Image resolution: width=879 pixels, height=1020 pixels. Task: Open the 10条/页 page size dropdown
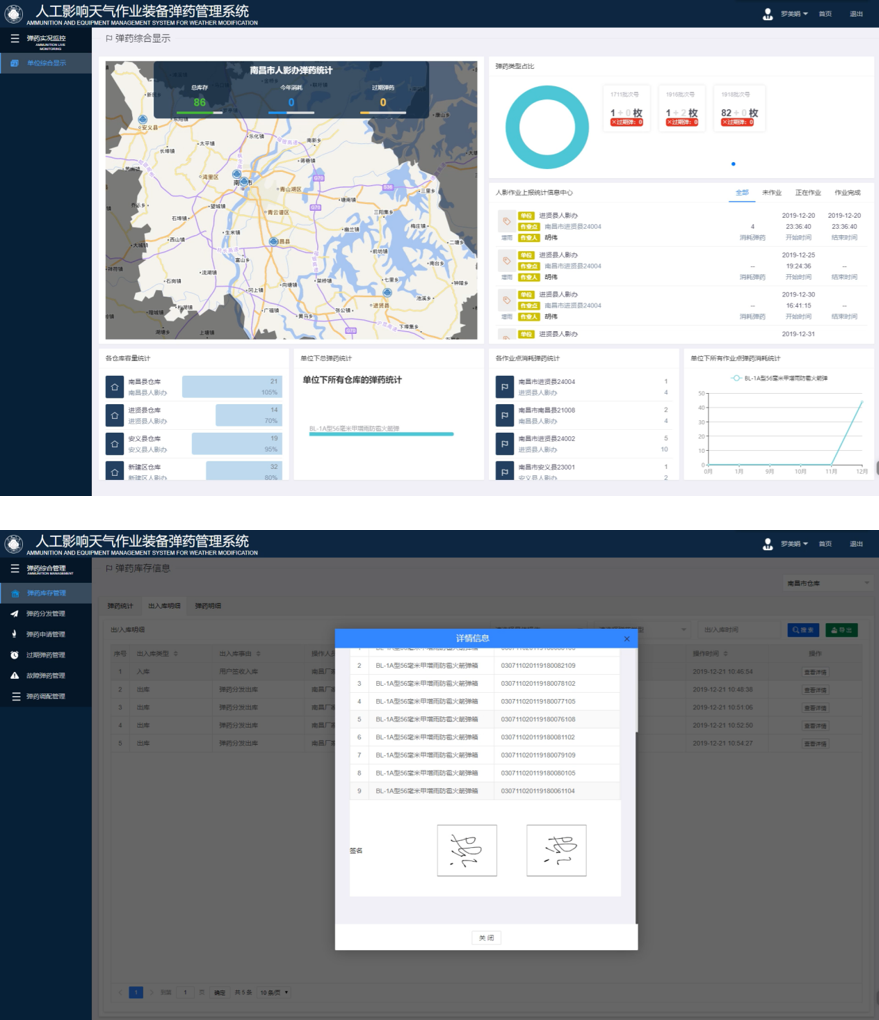pyautogui.click(x=274, y=992)
